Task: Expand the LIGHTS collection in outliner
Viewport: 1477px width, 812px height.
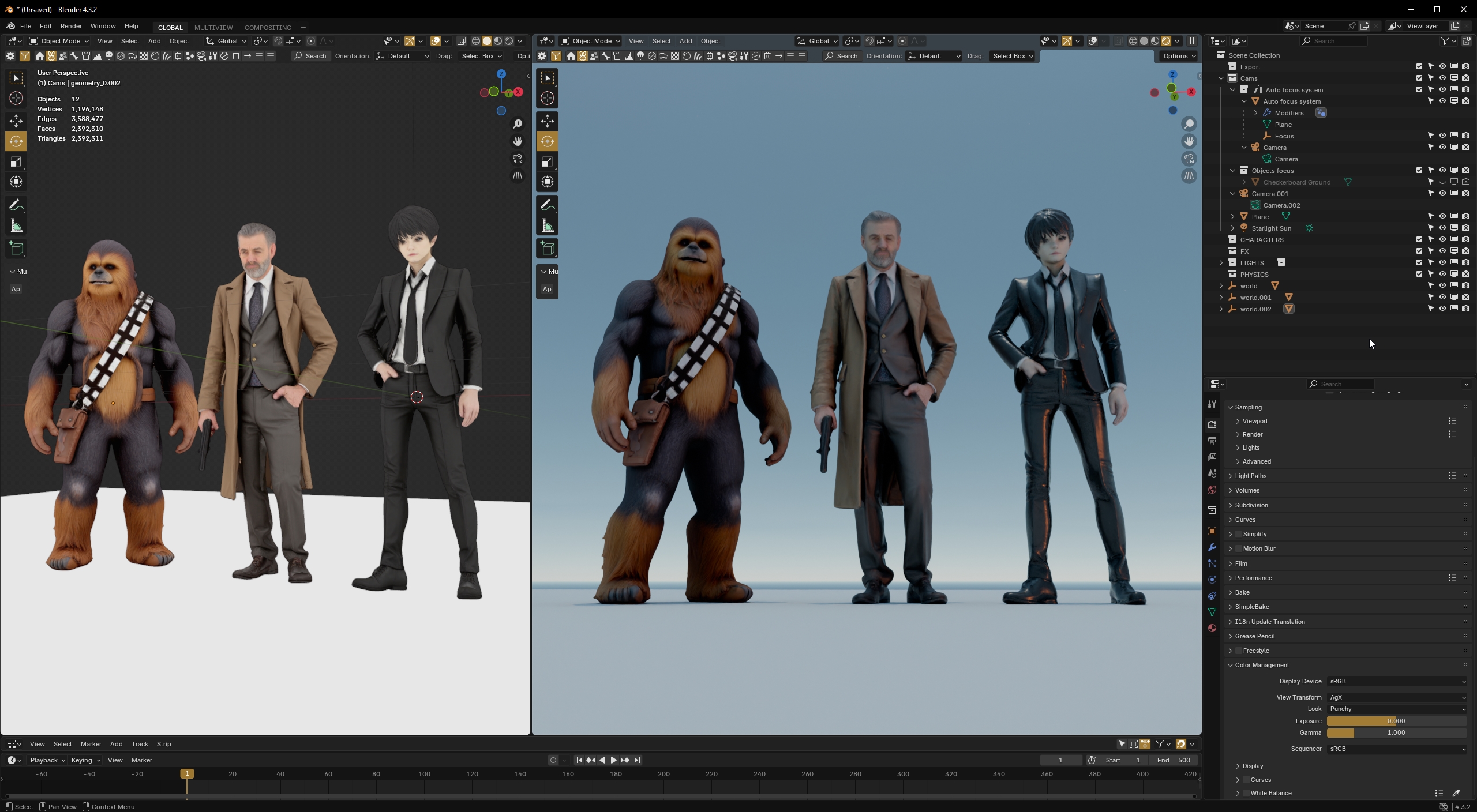Action: 1221,263
